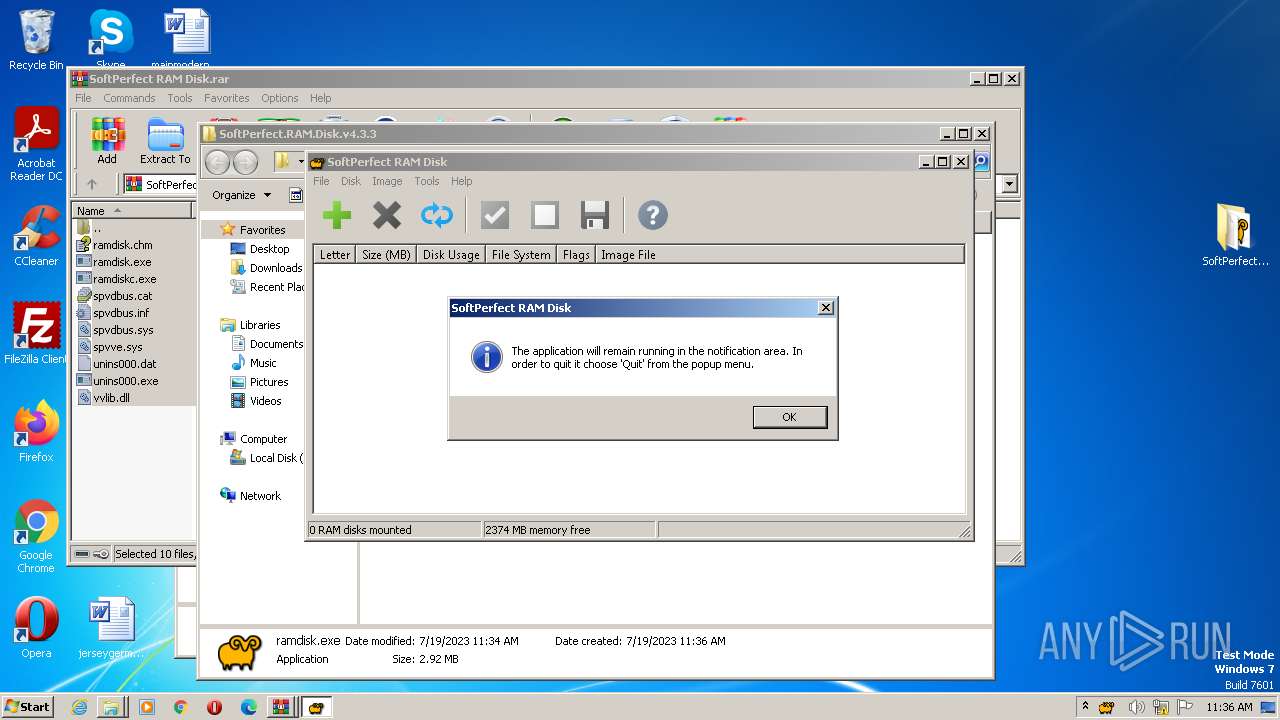Click the Letter column header
Viewport: 1280px width, 720px height.
point(335,255)
